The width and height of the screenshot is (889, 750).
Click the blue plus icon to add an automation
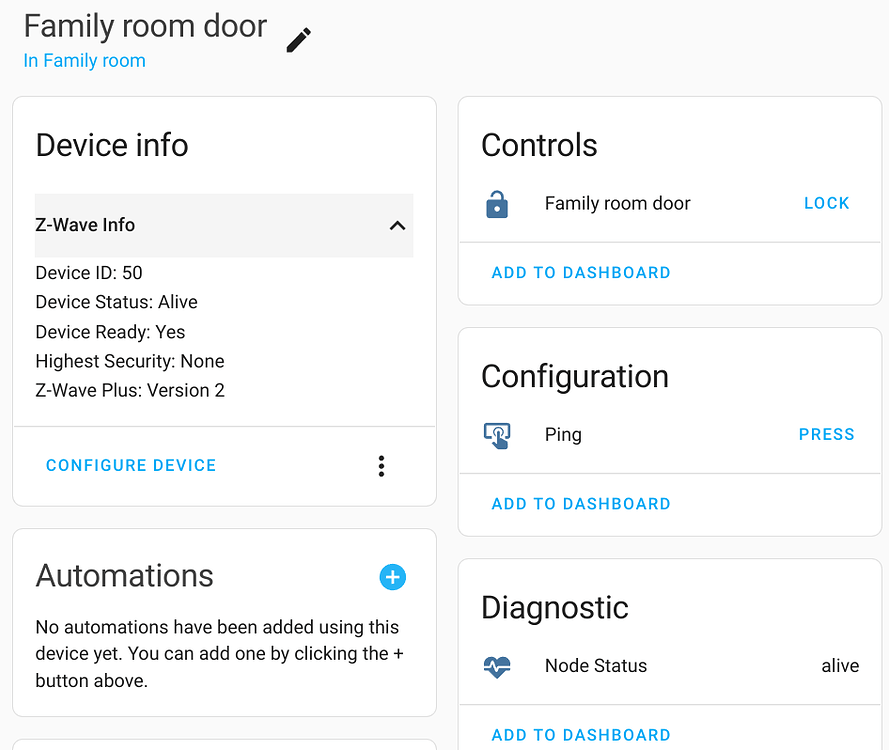pyautogui.click(x=392, y=577)
